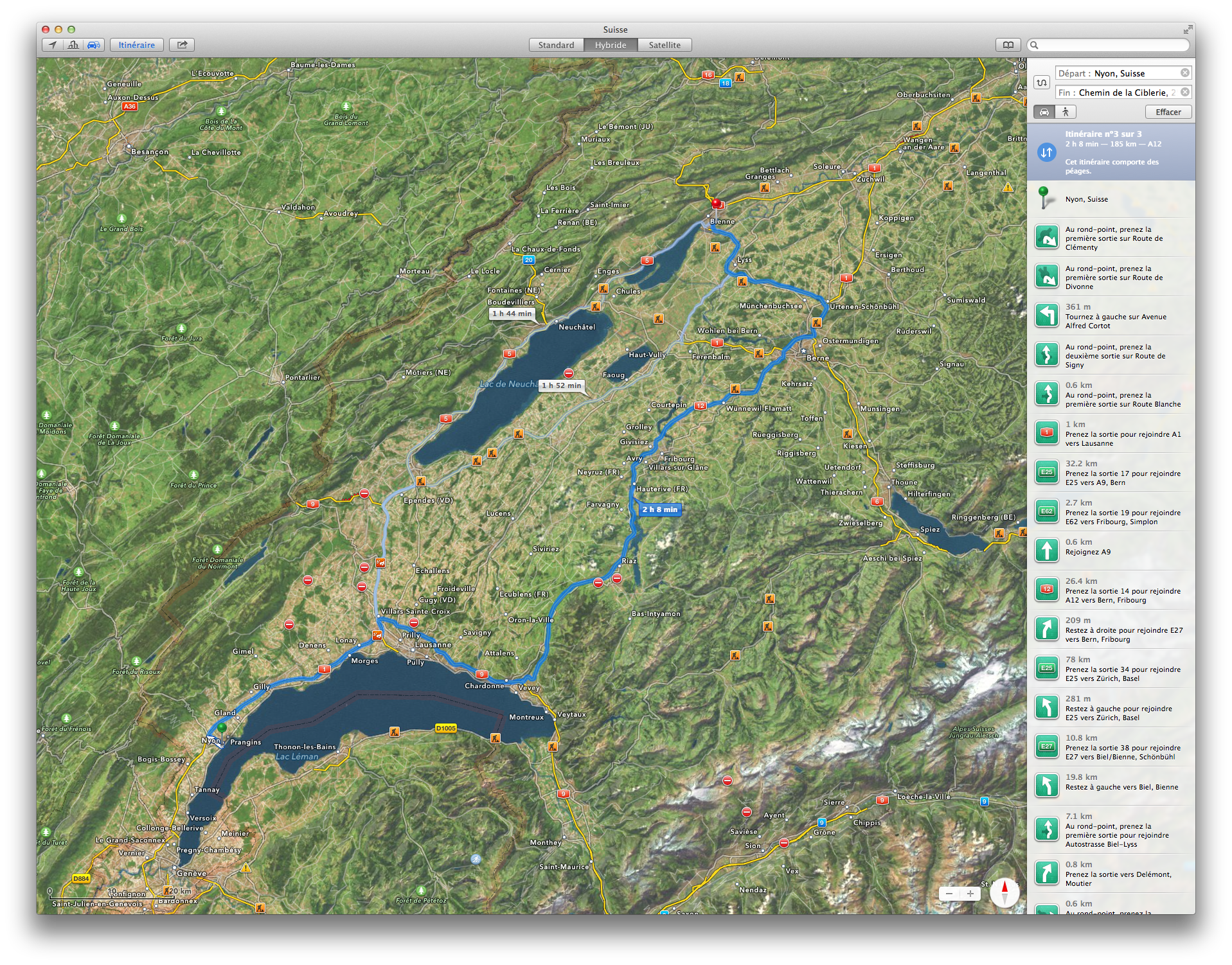Screen dimensions: 1232x965
Task: Click the compass to reset north
Action: [1004, 892]
